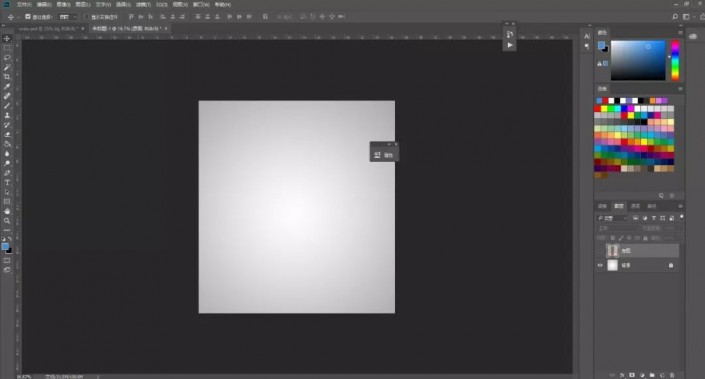Image resolution: width=705 pixels, height=379 pixels.
Task: Click the play button in Actions panel
Action: pyautogui.click(x=510, y=45)
